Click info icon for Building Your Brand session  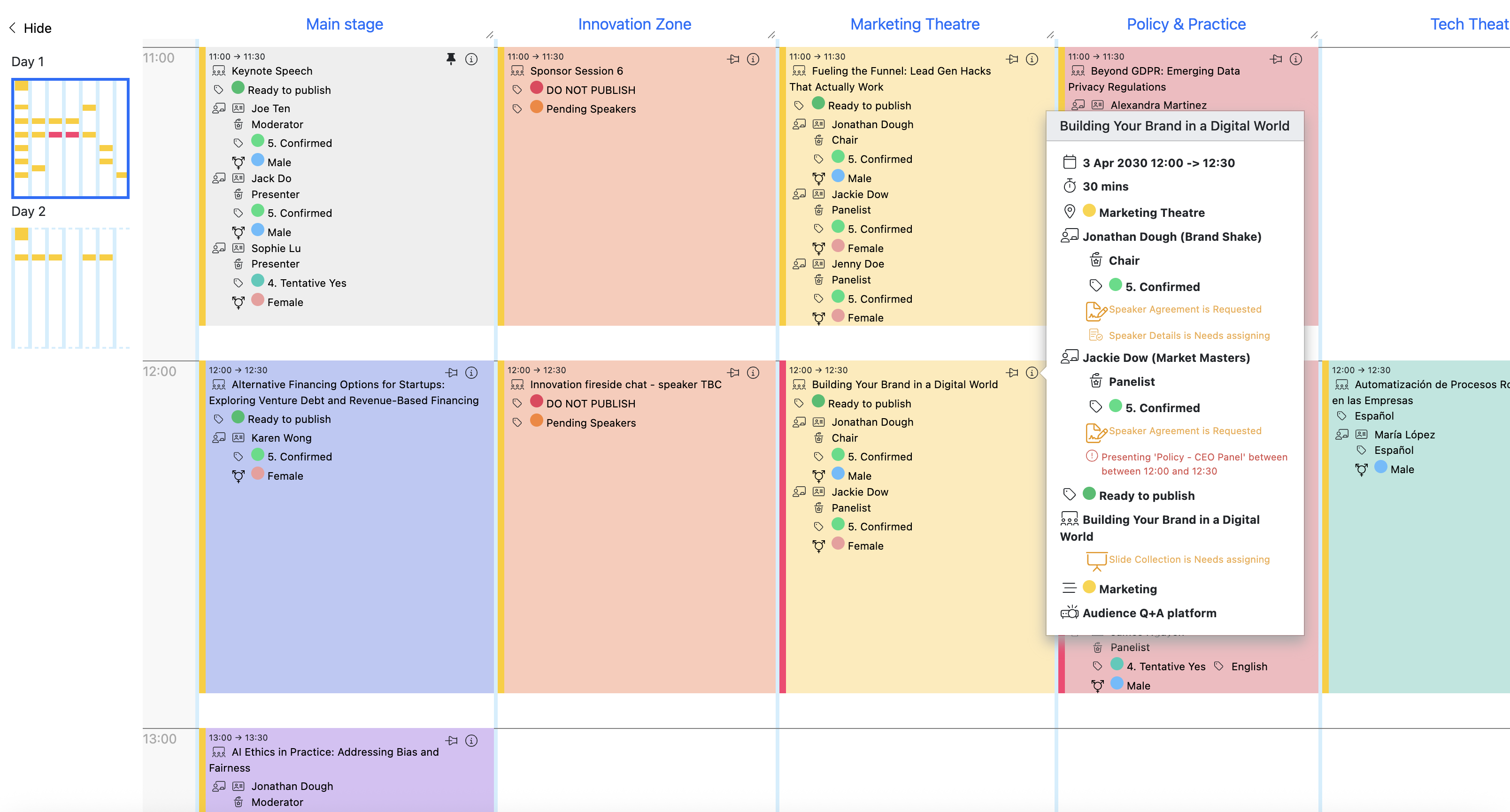tap(1032, 373)
